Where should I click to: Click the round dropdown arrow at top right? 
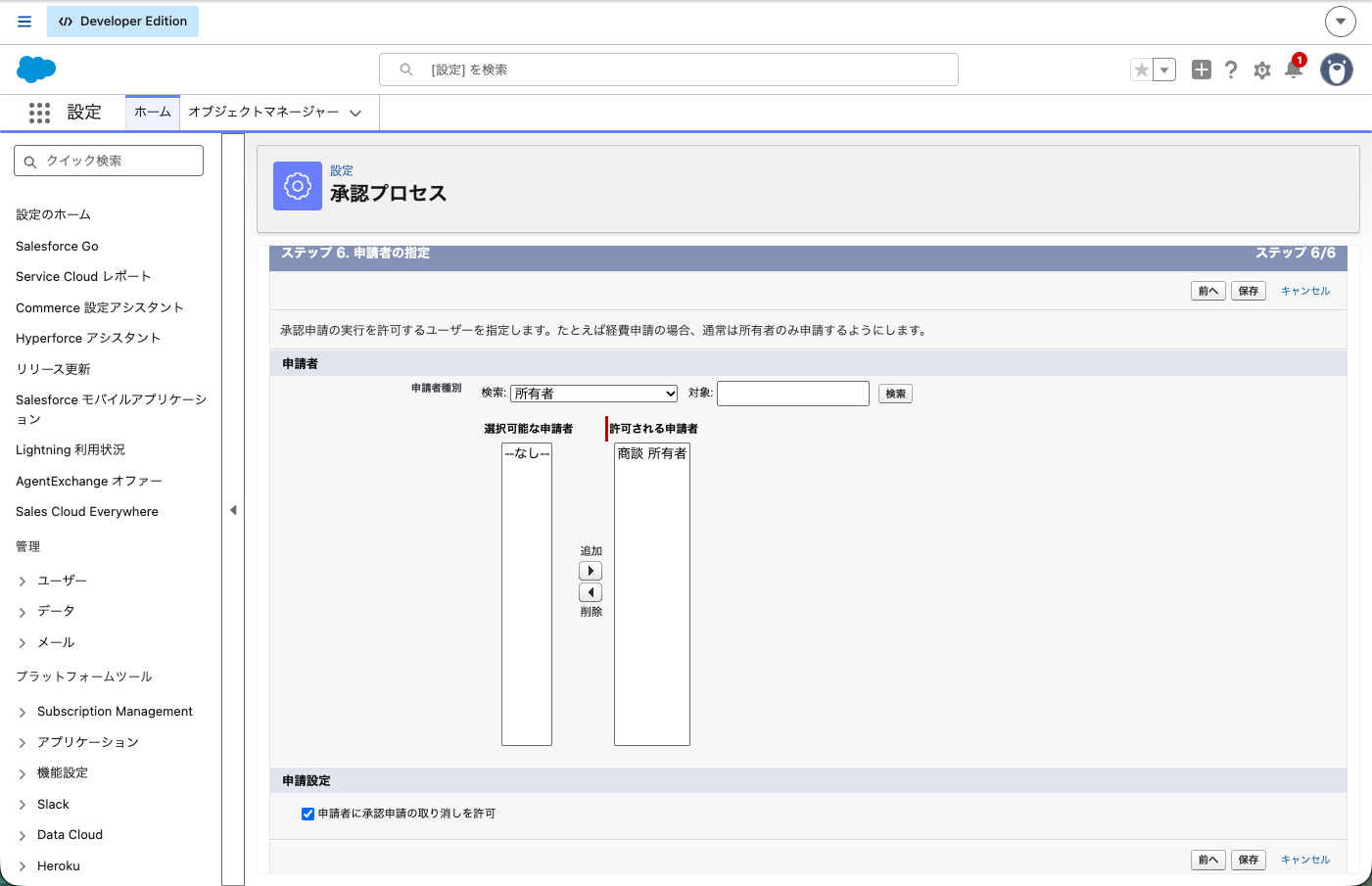click(x=1341, y=21)
